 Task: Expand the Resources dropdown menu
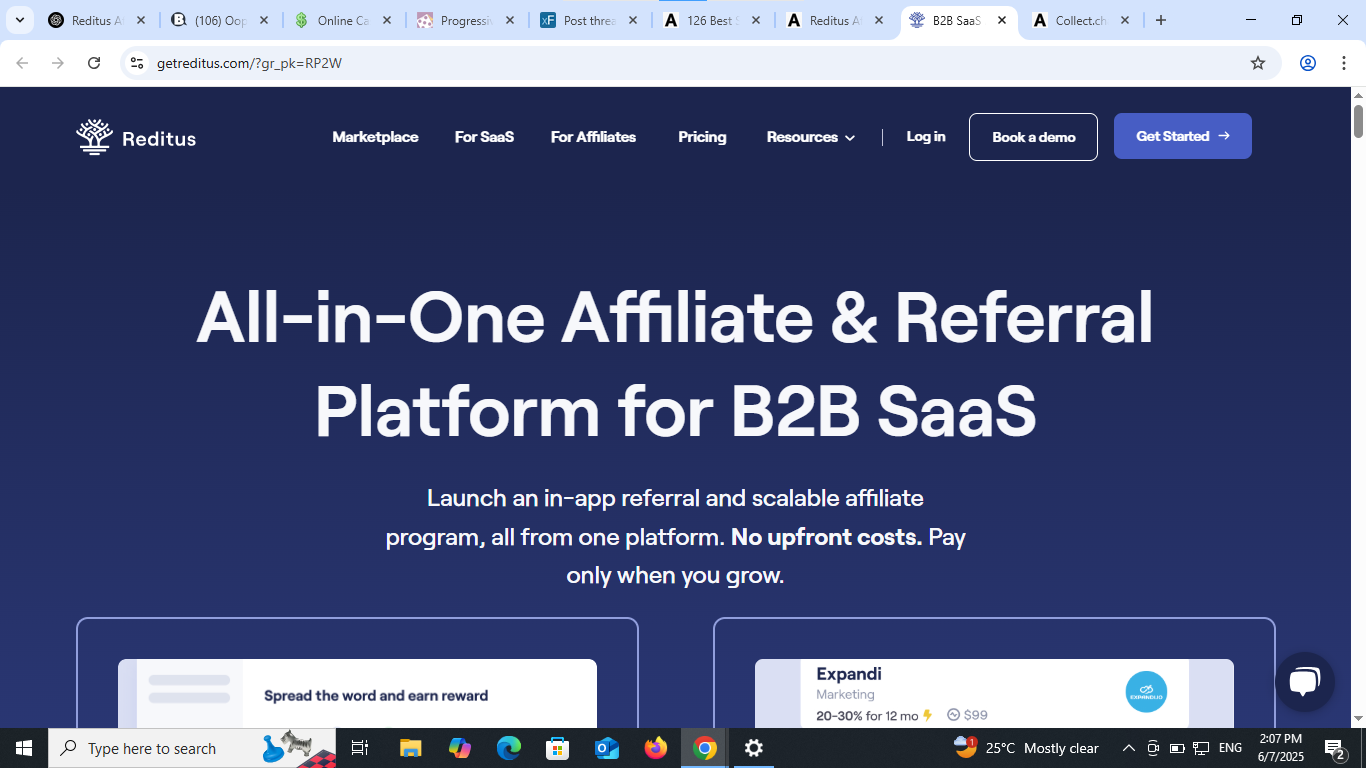(811, 137)
